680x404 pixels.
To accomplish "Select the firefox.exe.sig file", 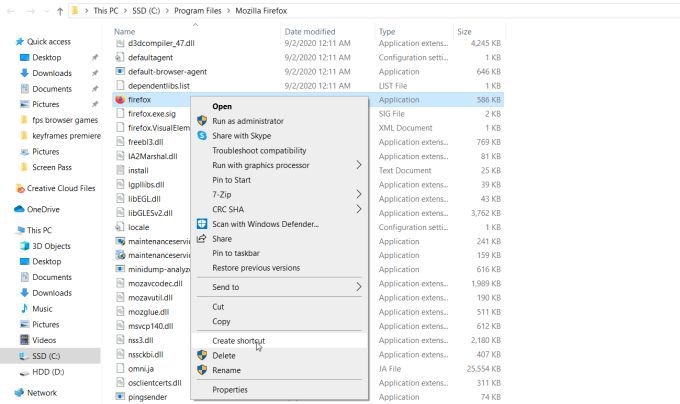I will (x=152, y=114).
